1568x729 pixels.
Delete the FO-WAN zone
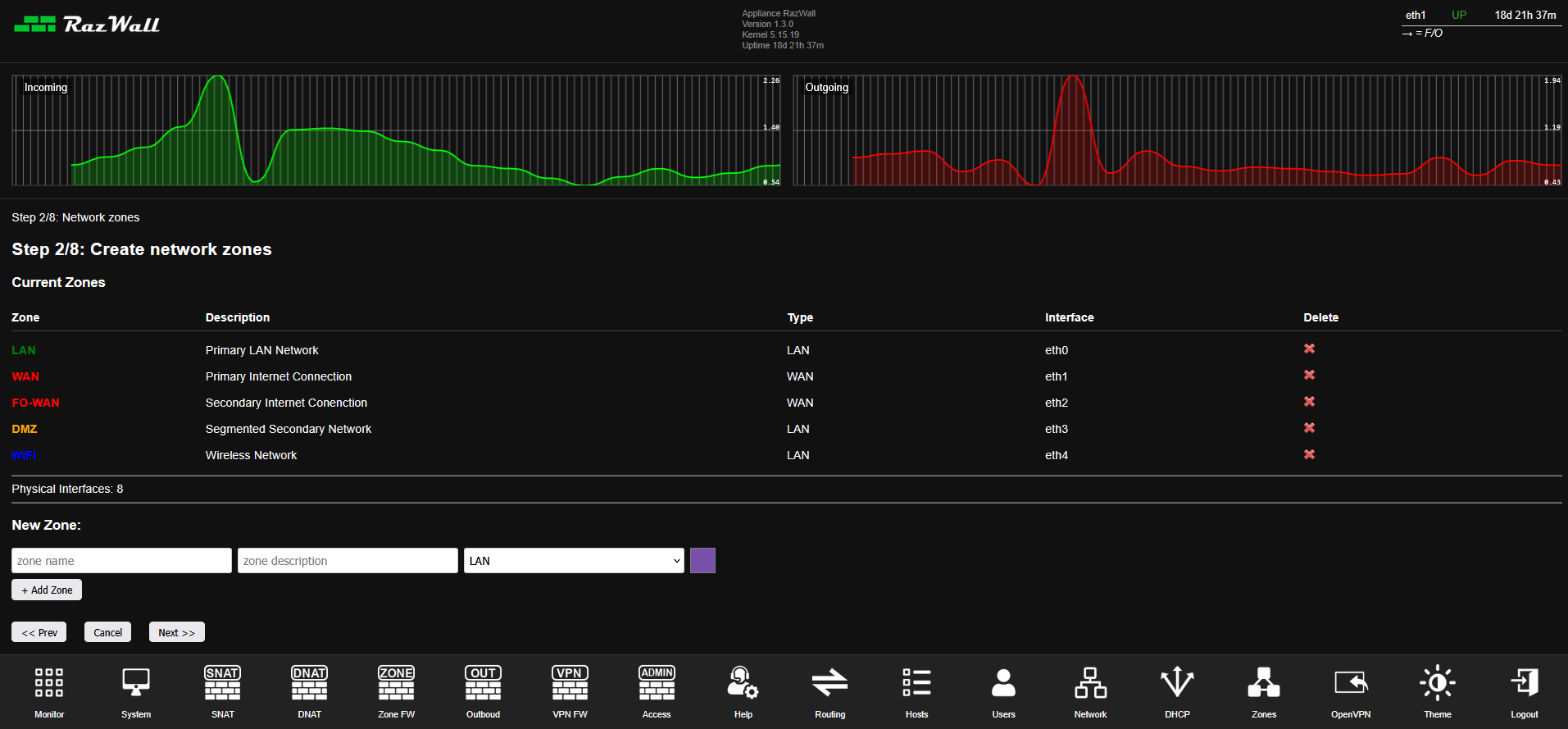[1310, 402]
